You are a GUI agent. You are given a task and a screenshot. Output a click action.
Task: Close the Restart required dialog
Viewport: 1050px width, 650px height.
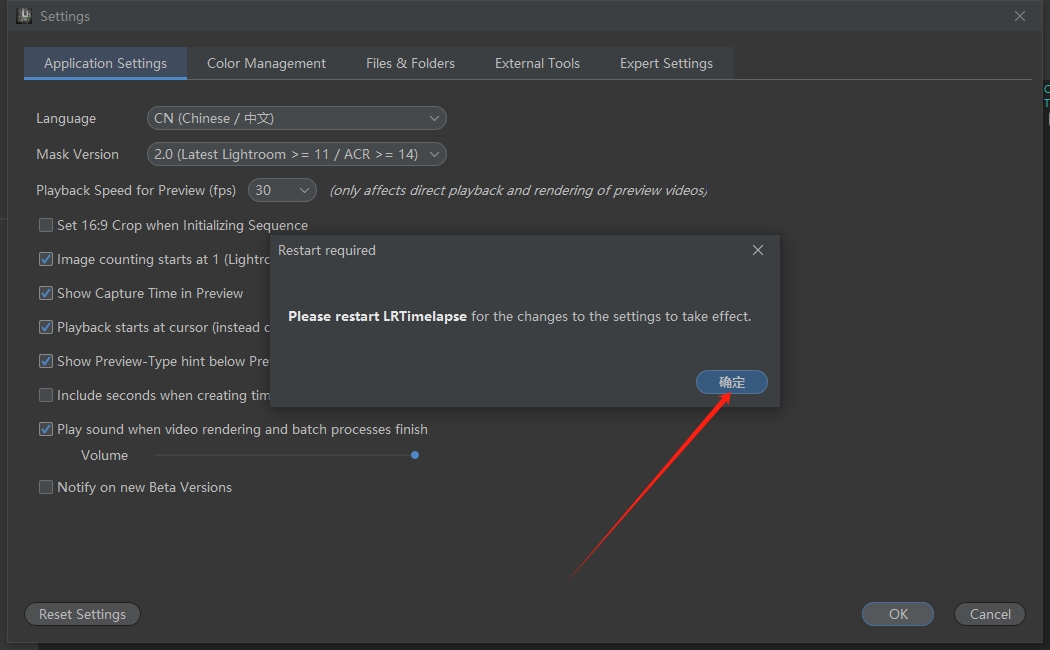pyautogui.click(x=757, y=250)
